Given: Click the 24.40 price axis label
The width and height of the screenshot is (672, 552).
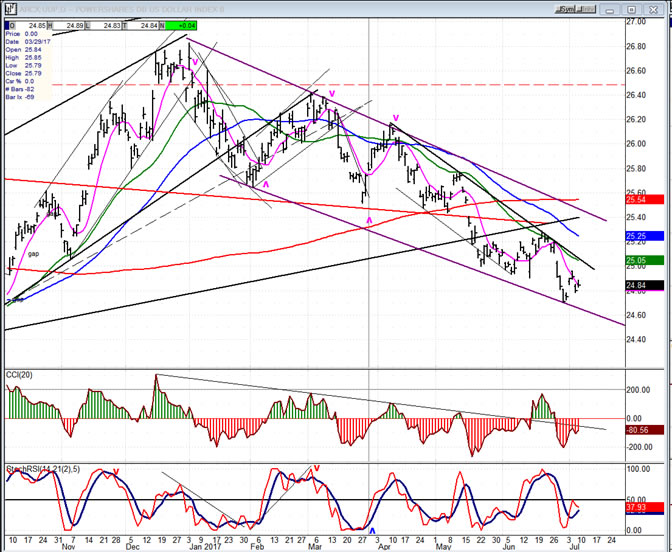Looking at the screenshot, I should [x=636, y=340].
